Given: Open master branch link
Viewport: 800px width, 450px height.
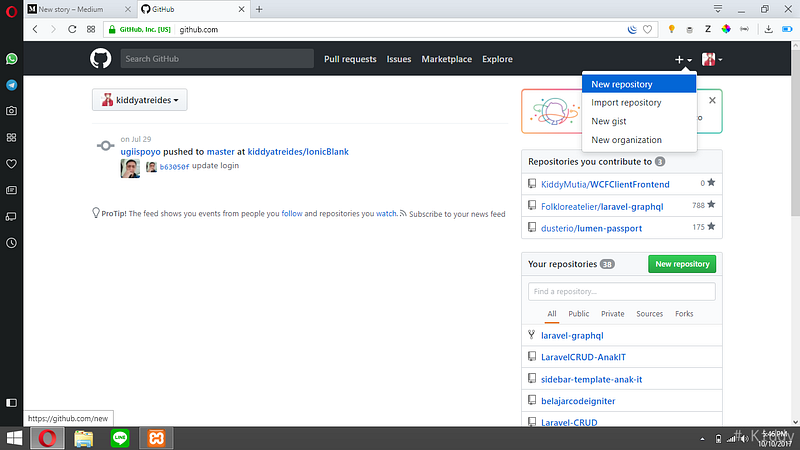Looking at the screenshot, I should point(220,152).
